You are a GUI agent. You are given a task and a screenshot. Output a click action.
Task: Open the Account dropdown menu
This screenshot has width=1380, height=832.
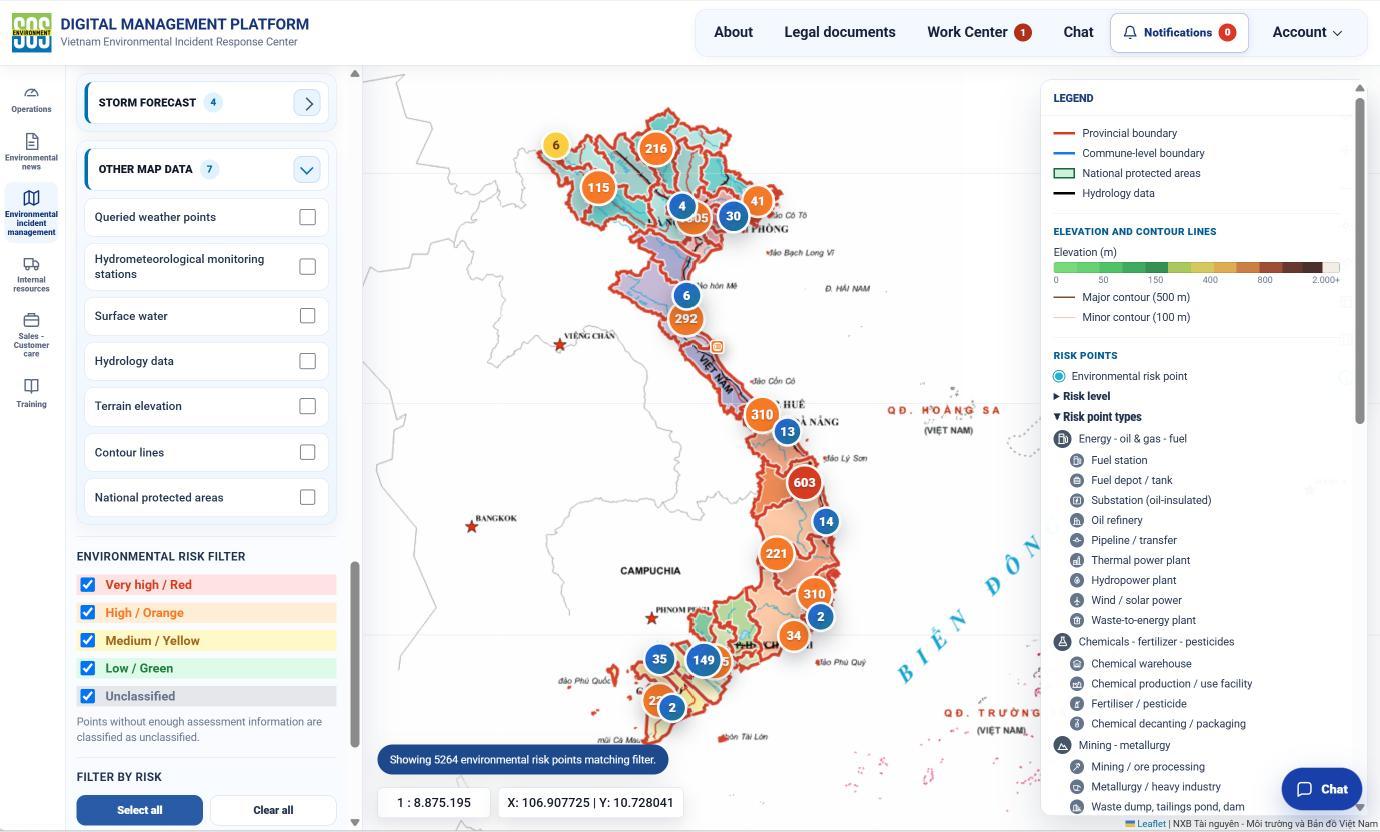click(1307, 32)
